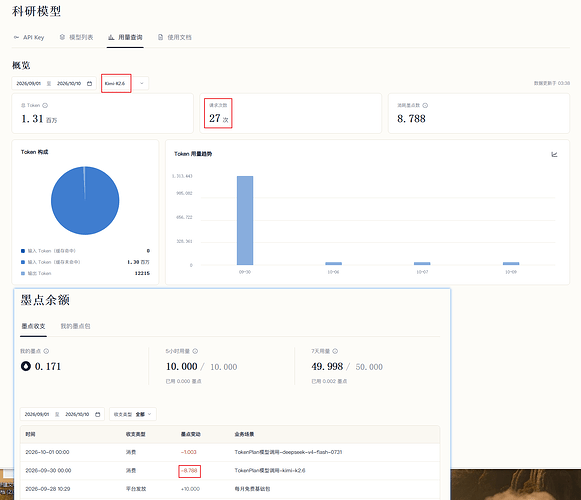Image resolution: width=581 pixels, height=500 pixels.
Task: Click the info icon beside 7天用量
Action: tap(335, 351)
